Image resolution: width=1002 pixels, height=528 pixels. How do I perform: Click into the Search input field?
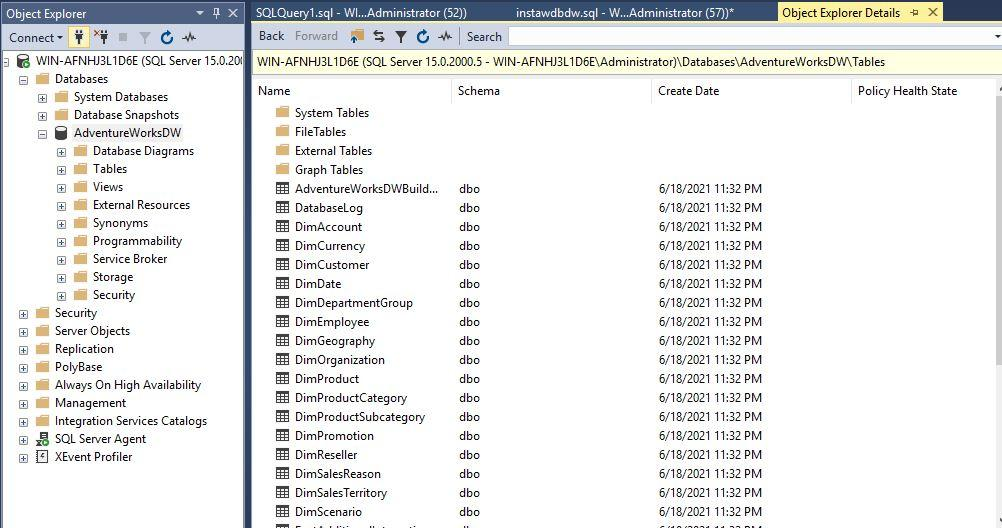click(751, 37)
